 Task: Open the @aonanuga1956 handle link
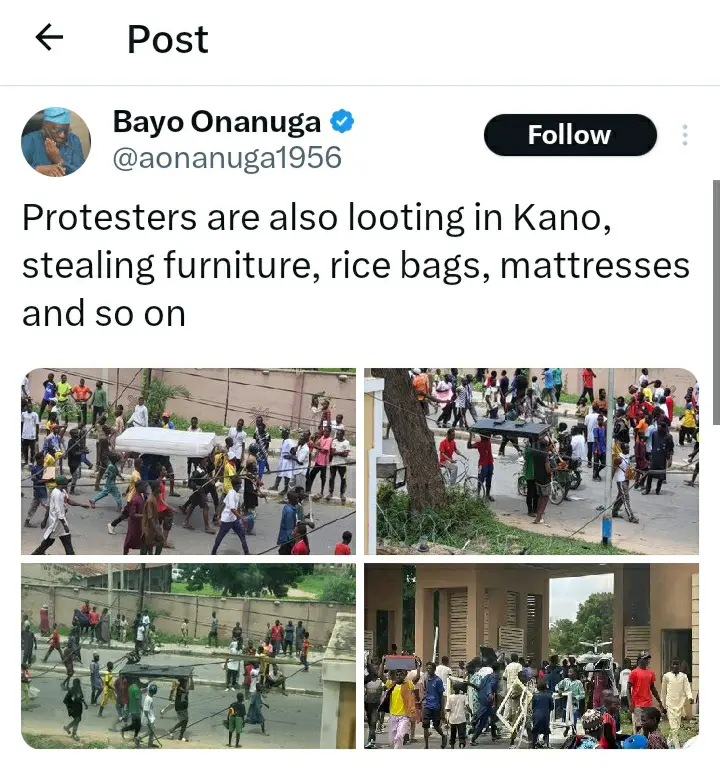(227, 158)
